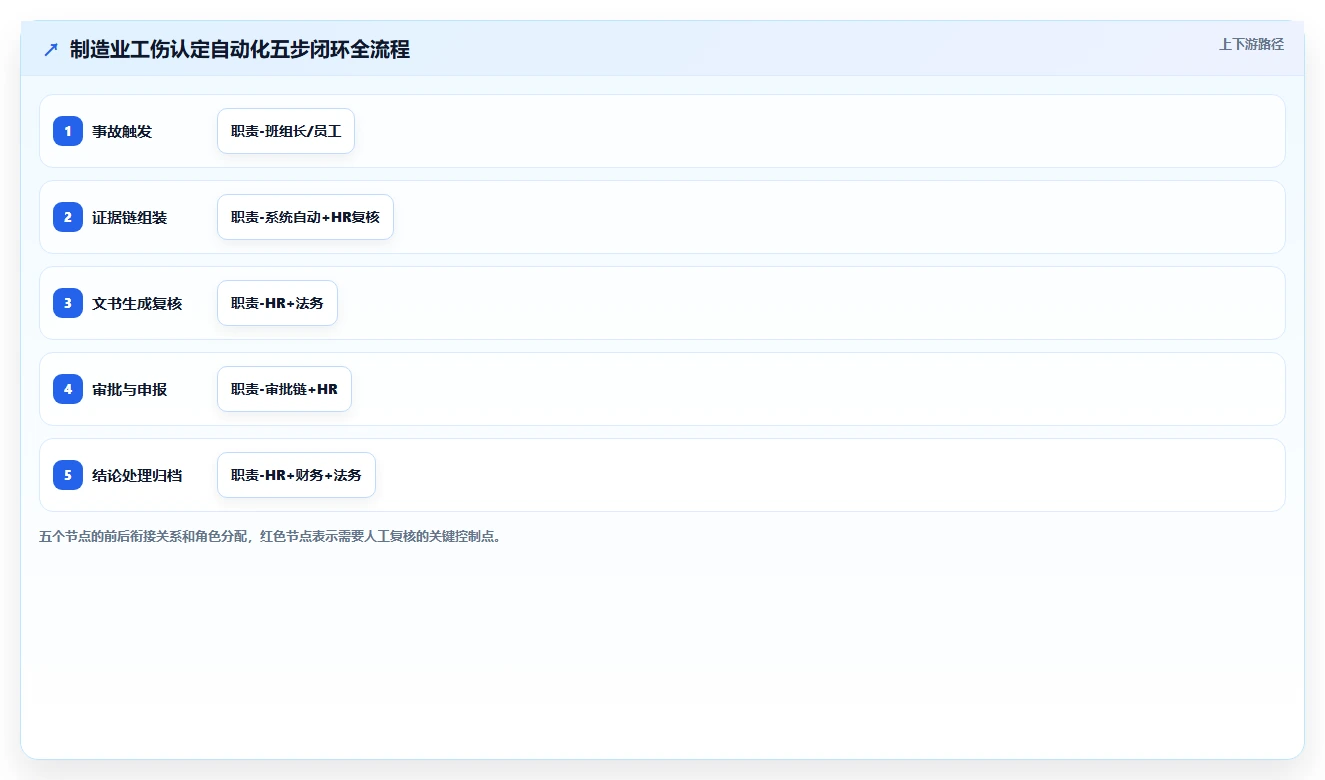Select the step 3 number badge
Screen dimensions: 1325x780
tap(68, 303)
